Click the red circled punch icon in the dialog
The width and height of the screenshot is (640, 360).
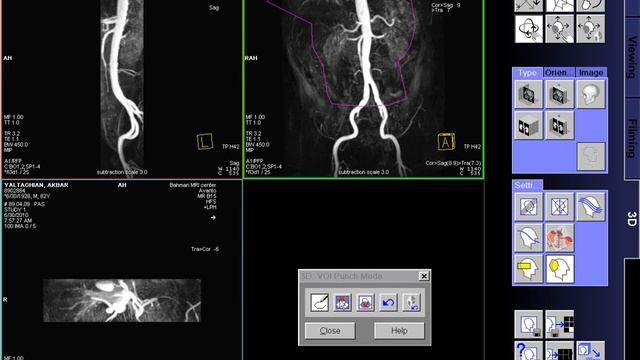point(365,302)
